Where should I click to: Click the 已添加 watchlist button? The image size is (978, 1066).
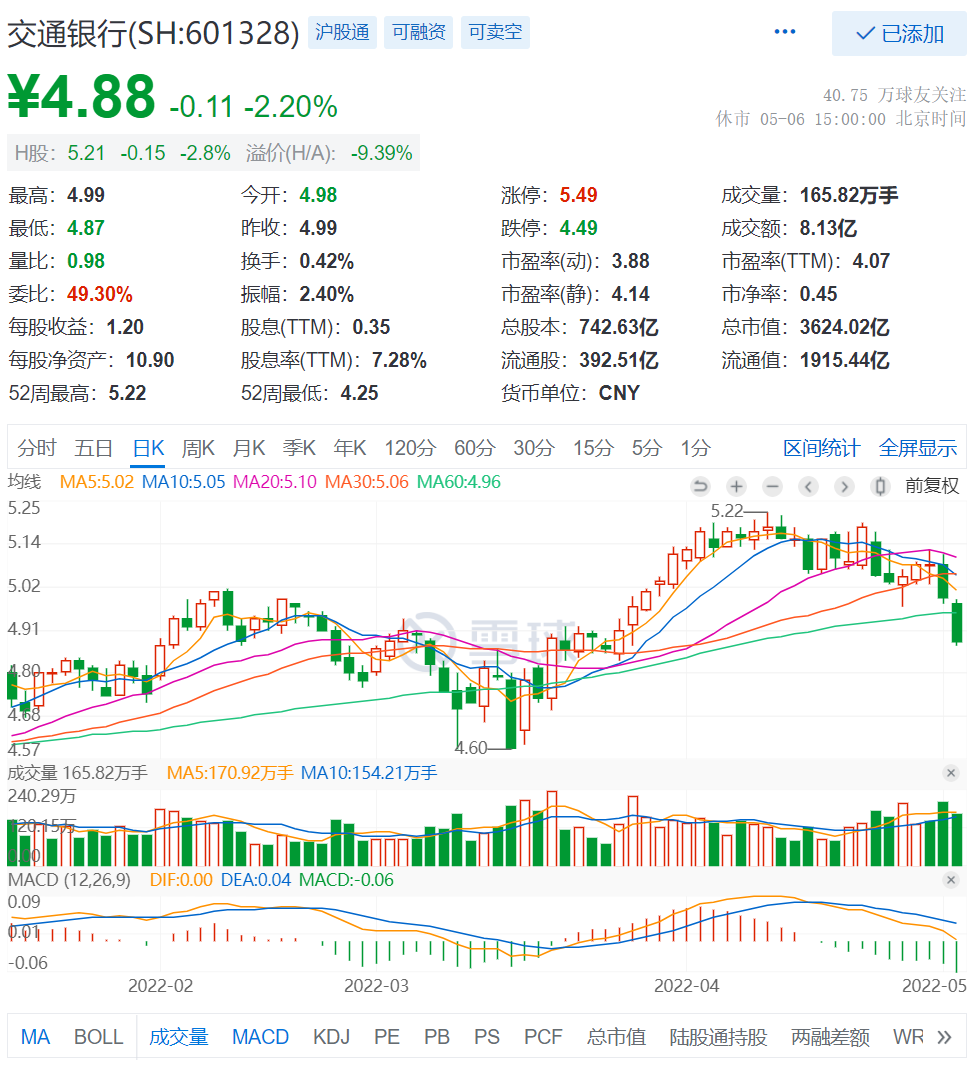(x=898, y=33)
